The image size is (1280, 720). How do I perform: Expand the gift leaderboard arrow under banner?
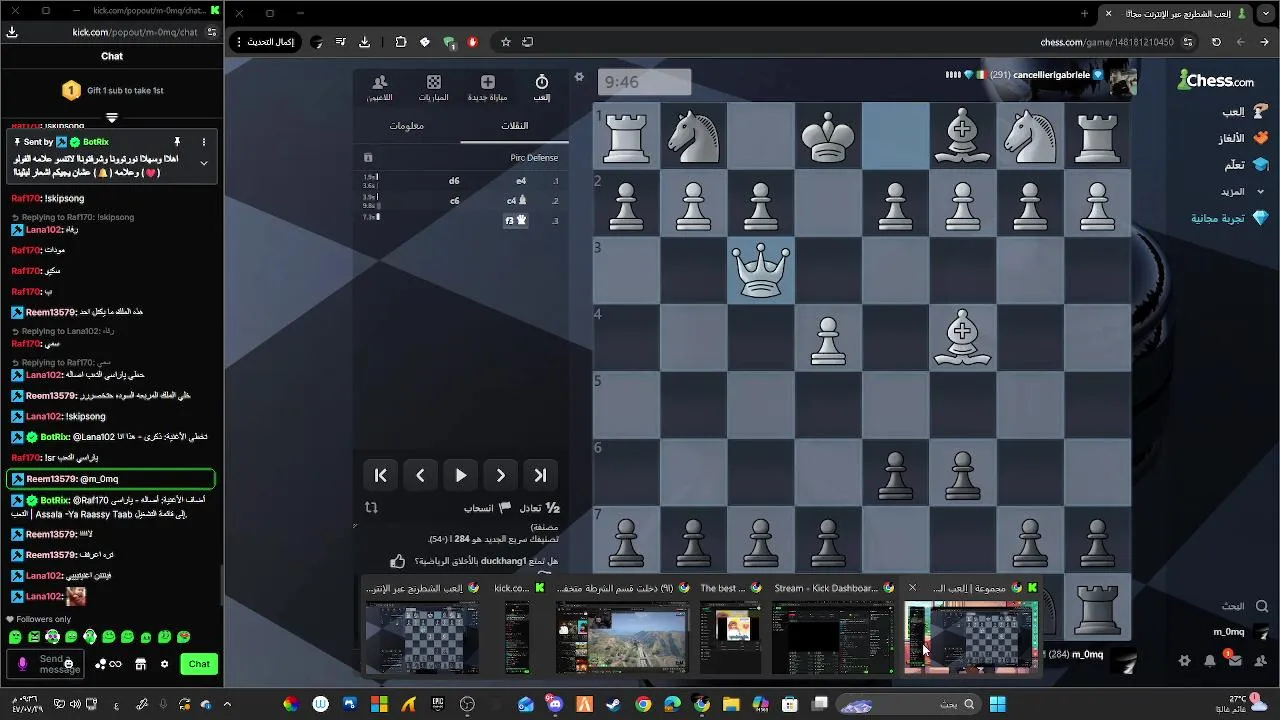tap(112, 117)
